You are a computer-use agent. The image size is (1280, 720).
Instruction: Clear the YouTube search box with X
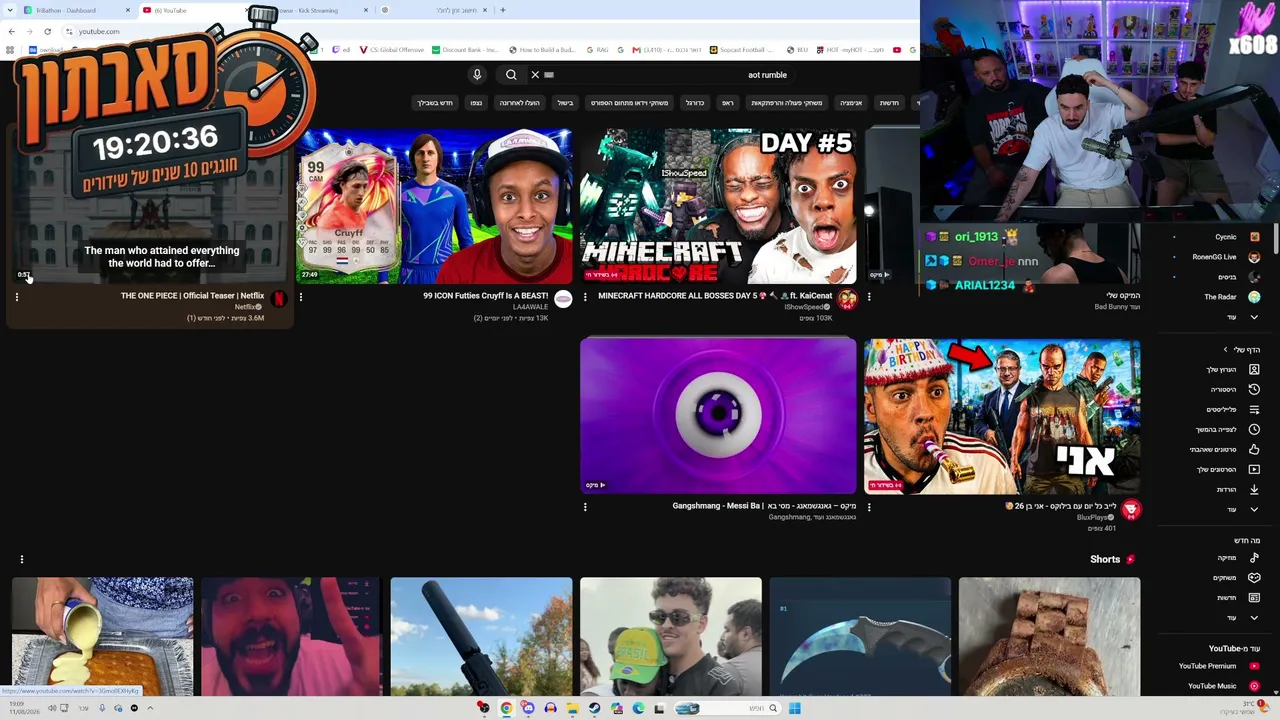click(x=535, y=75)
